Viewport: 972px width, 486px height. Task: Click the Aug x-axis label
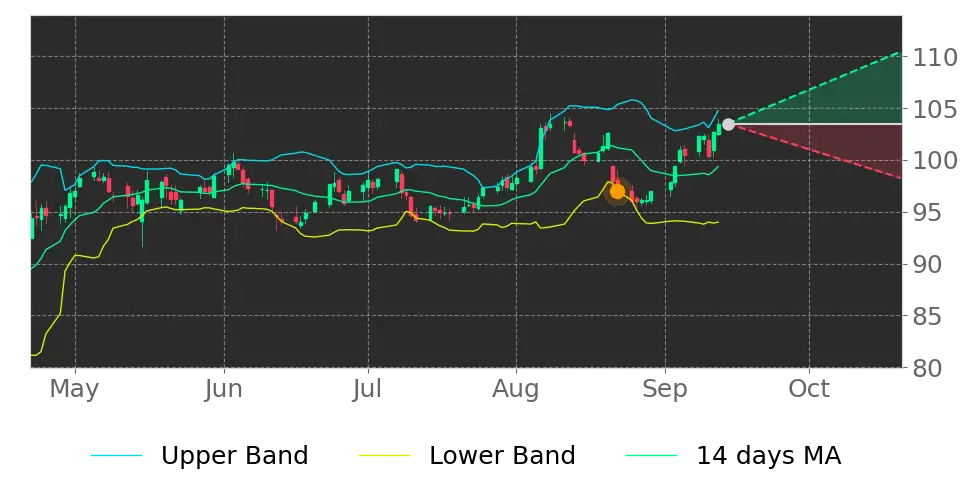coord(516,389)
